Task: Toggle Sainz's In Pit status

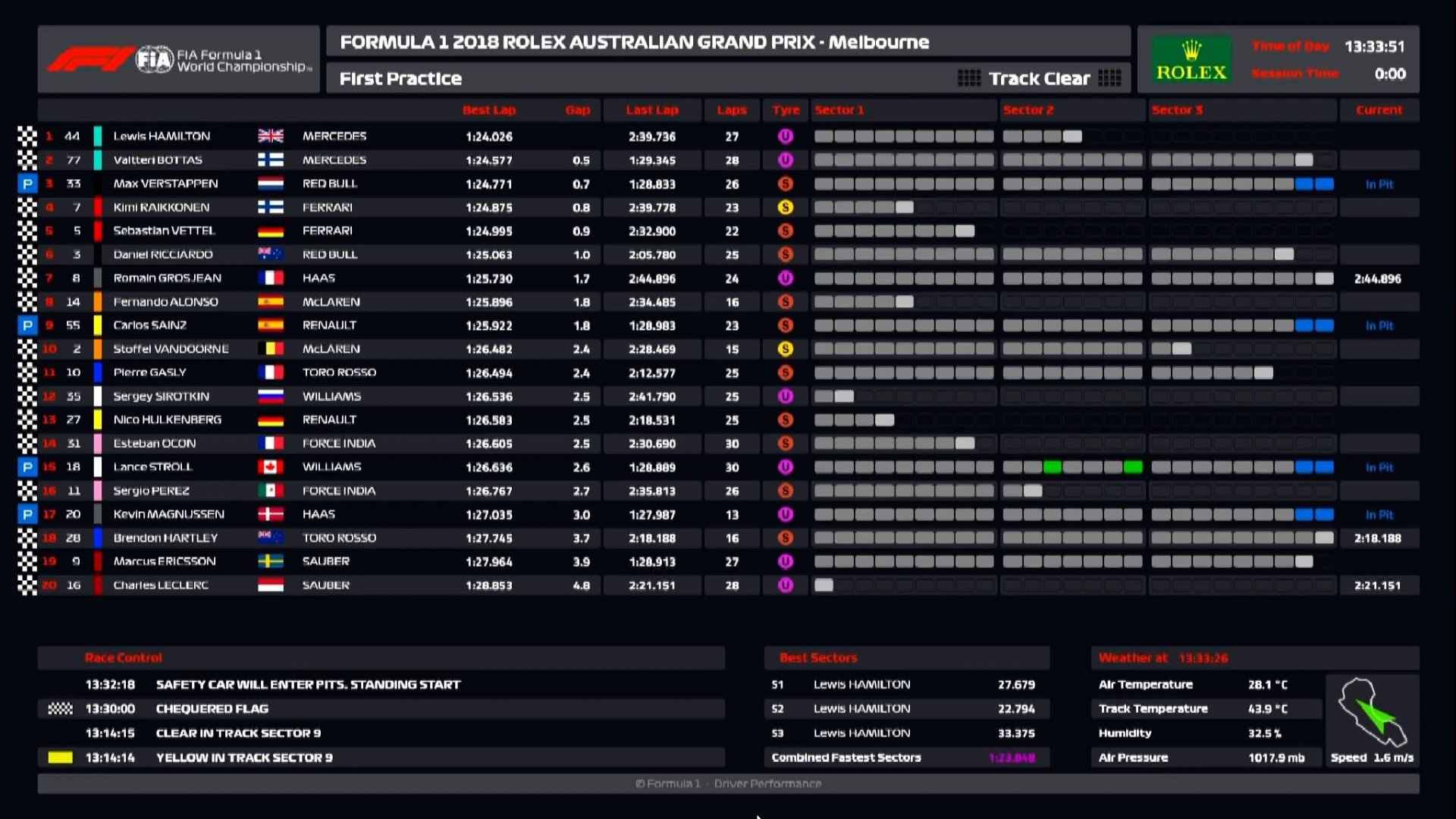Action: pyautogui.click(x=1379, y=325)
